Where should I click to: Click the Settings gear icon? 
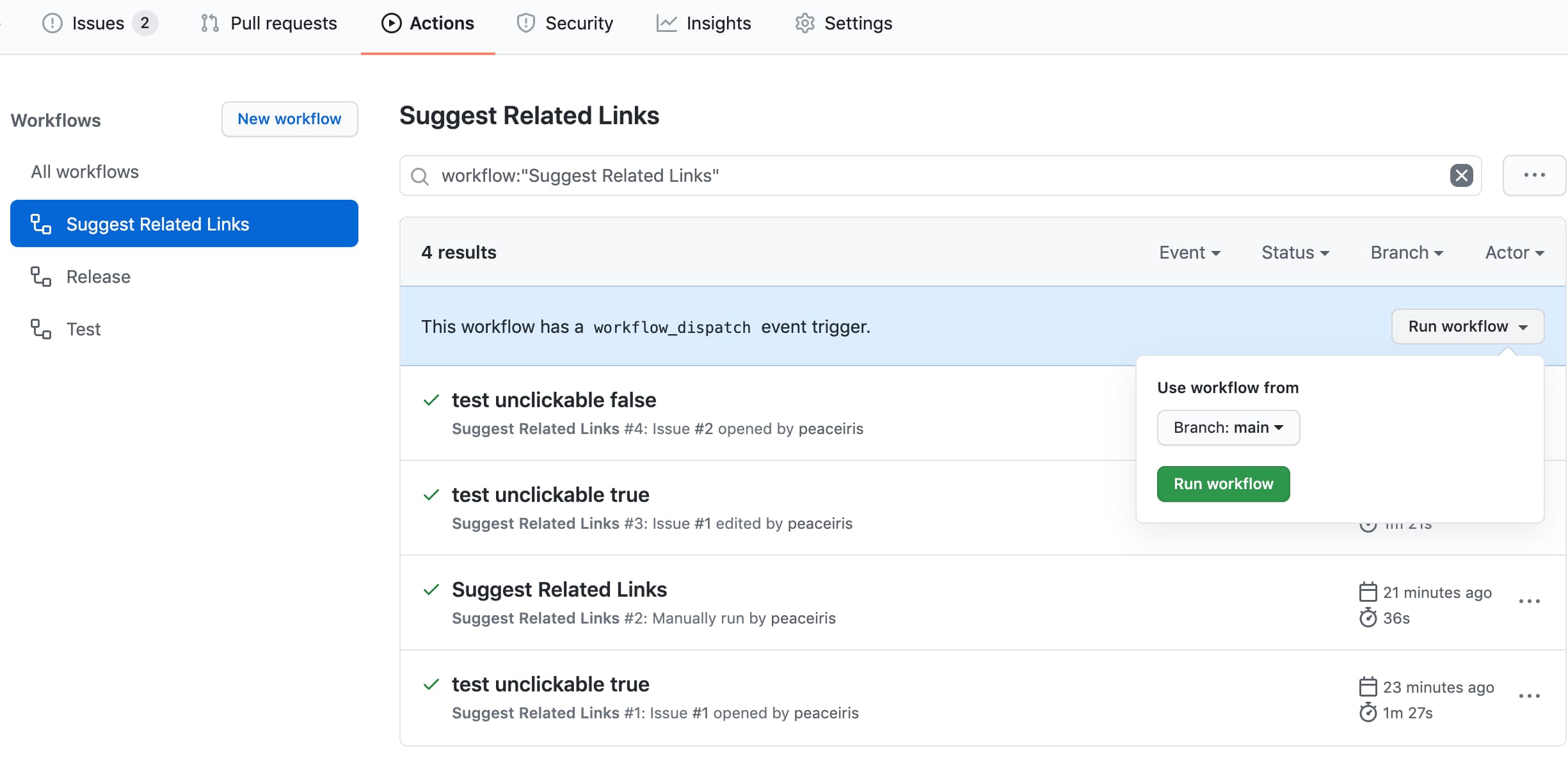pyautogui.click(x=804, y=23)
